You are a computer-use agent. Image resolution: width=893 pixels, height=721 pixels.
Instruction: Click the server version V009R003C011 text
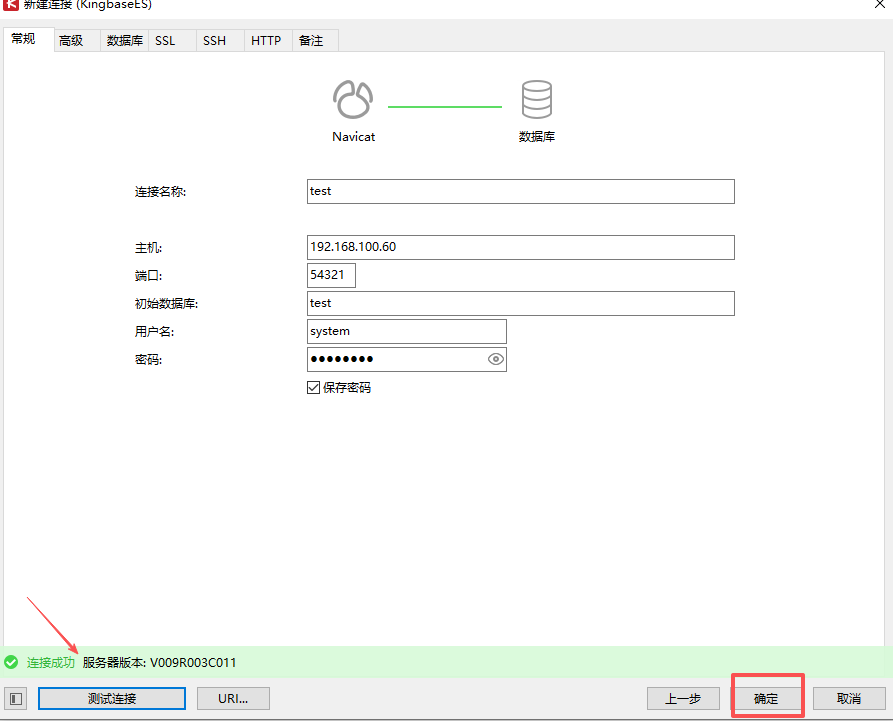193,662
